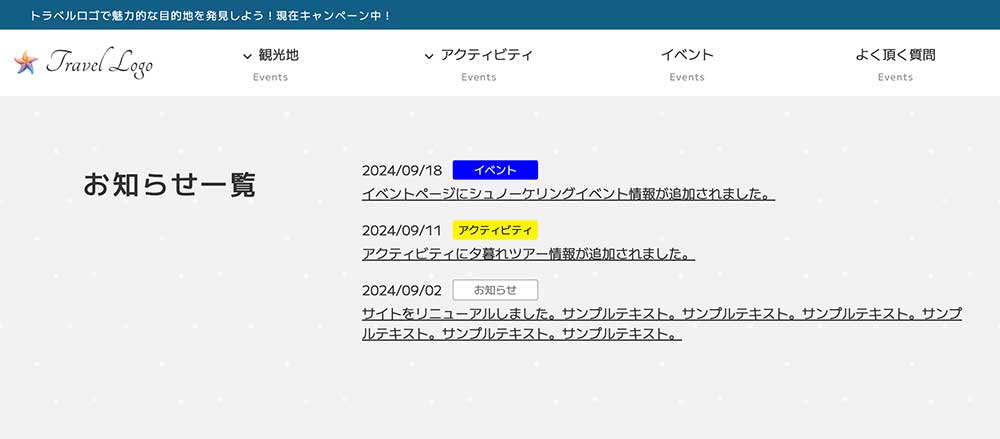The width and height of the screenshot is (1000, 439).
Task: Click the Events subtitle under よく頂く質問
Action: point(895,77)
